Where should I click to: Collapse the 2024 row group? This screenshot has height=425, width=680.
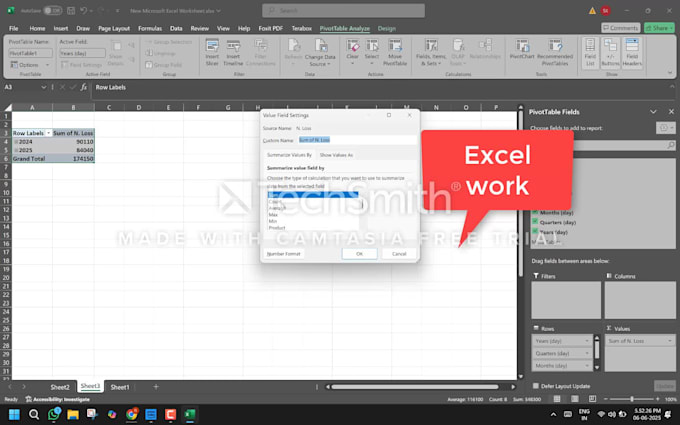pos(16,142)
